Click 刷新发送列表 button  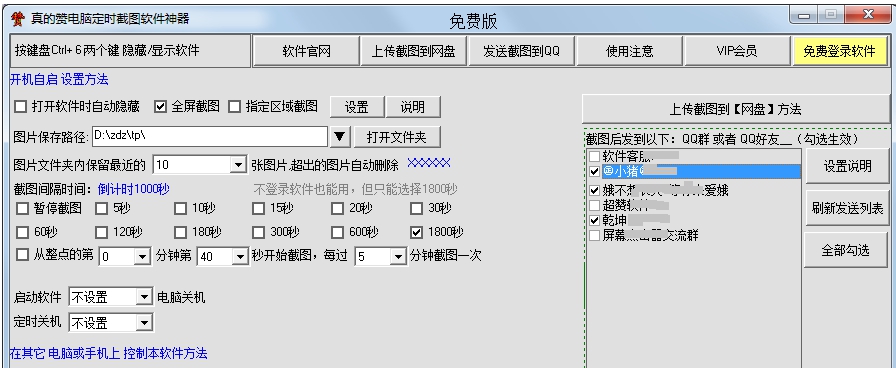click(x=847, y=208)
